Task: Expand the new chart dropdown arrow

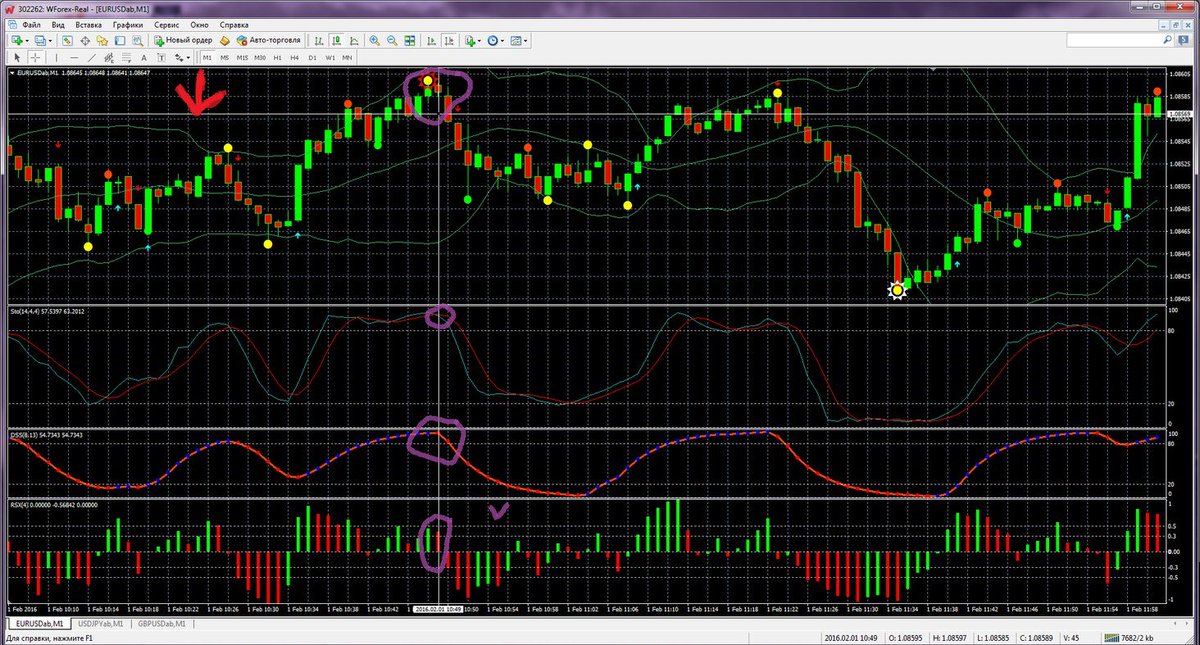Action: (x=26, y=41)
